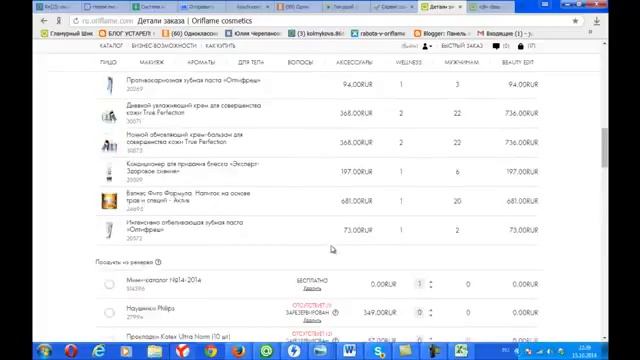Click product name 'Наушники Philips'

pos(150,309)
